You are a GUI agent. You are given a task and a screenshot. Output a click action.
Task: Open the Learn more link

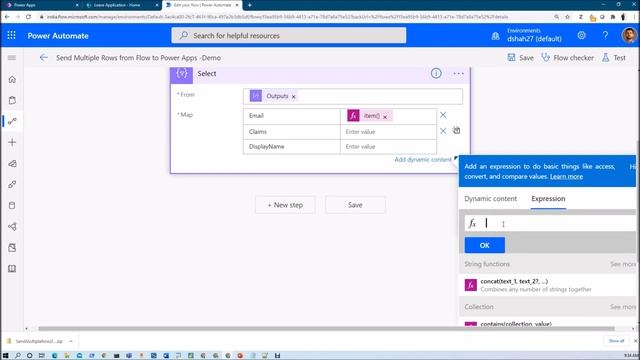click(566, 177)
